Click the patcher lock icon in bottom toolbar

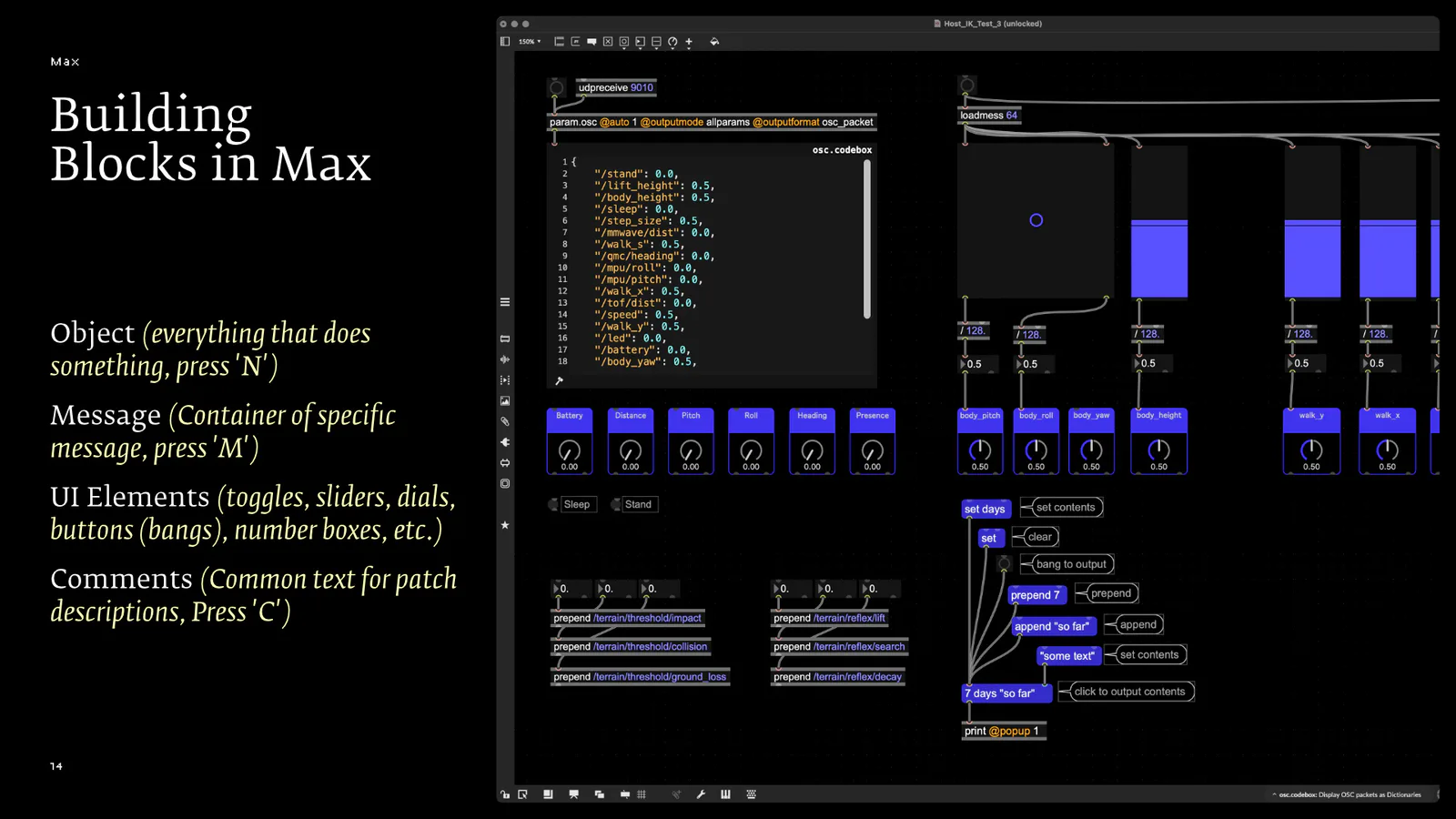(505, 794)
